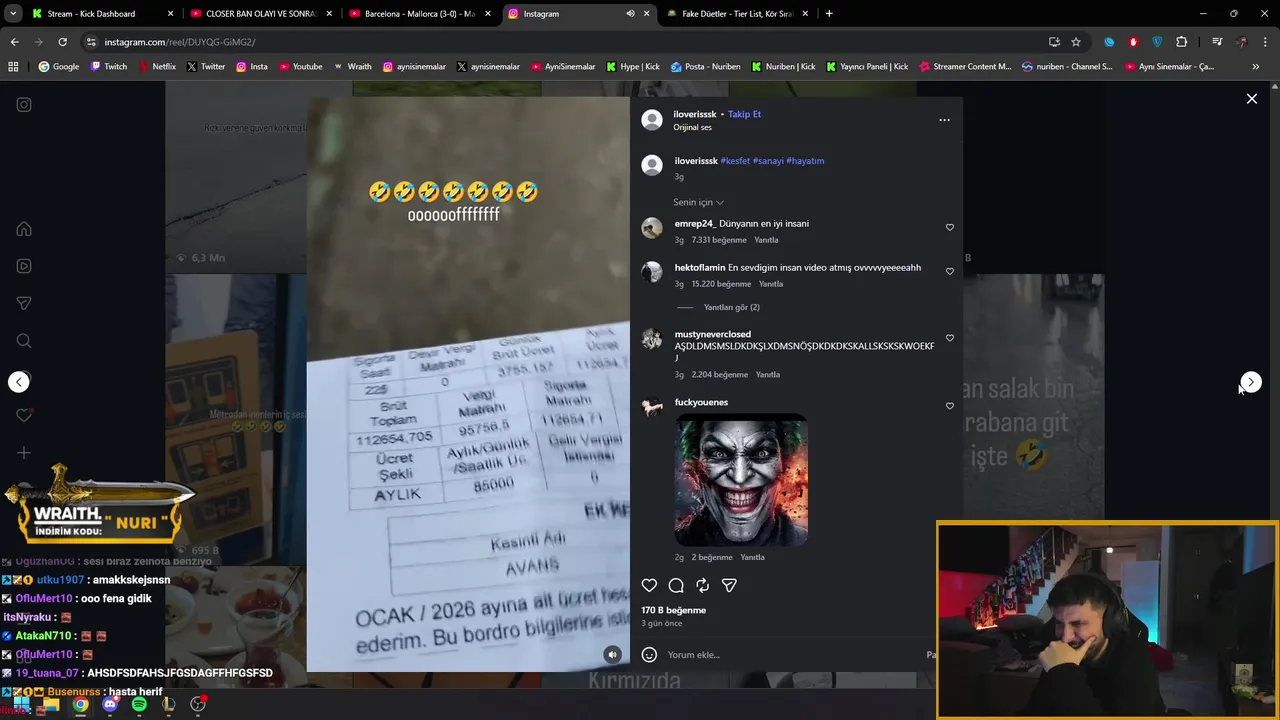This screenshot has width=1280, height=720.
Task: Go to the next reel arrow
Action: [x=1251, y=382]
